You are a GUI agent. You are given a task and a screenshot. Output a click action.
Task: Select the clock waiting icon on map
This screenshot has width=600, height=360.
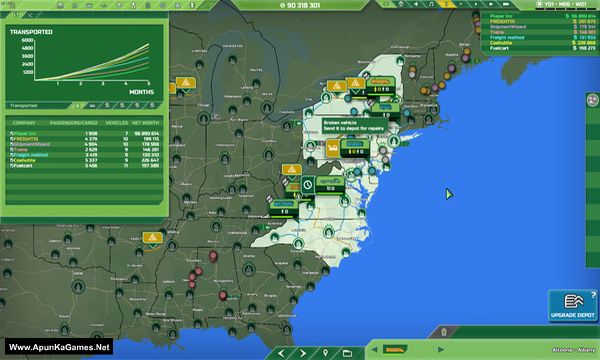[x=308, y=185]
